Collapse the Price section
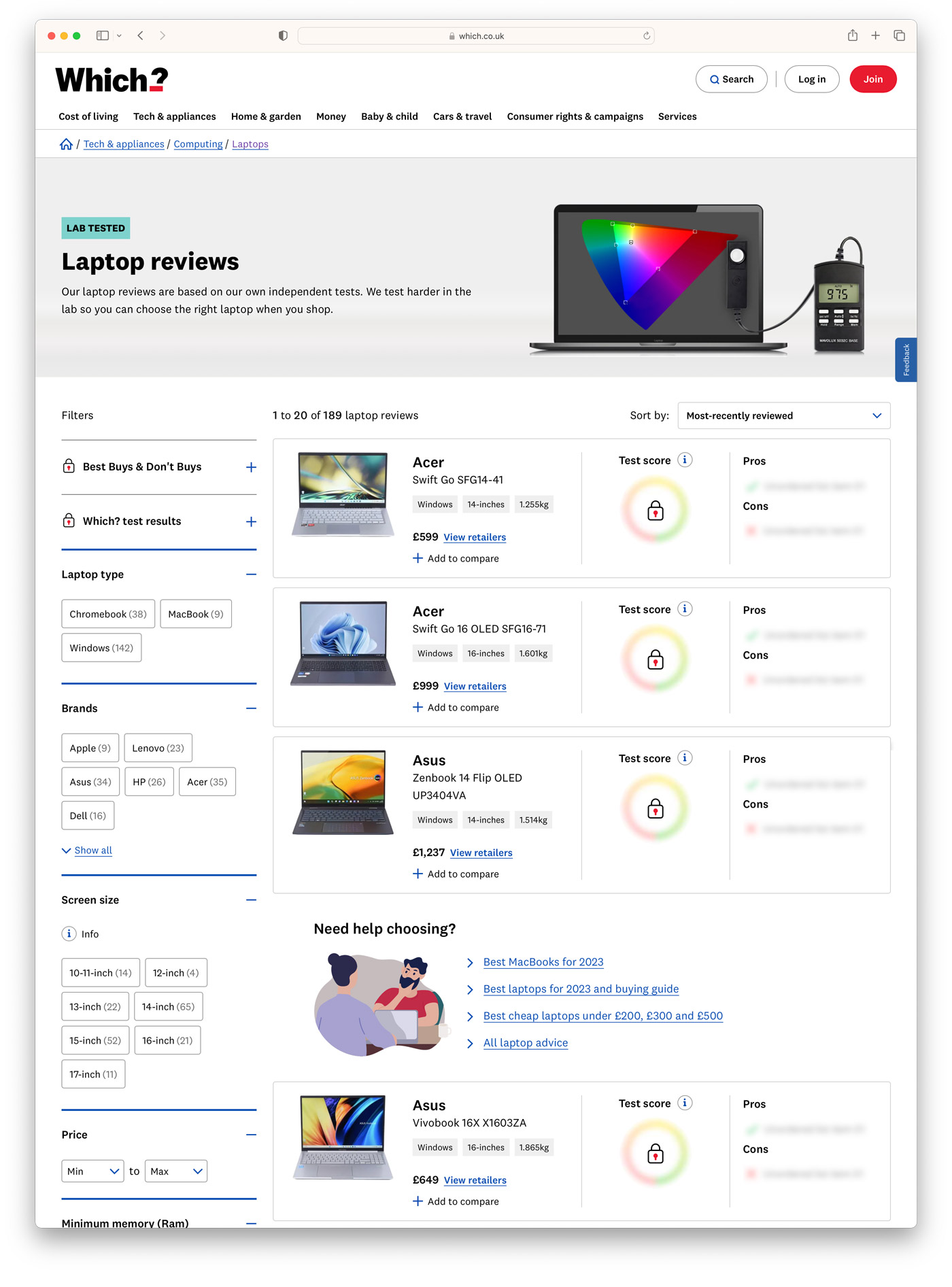952x1287 pixels. 251,1135
